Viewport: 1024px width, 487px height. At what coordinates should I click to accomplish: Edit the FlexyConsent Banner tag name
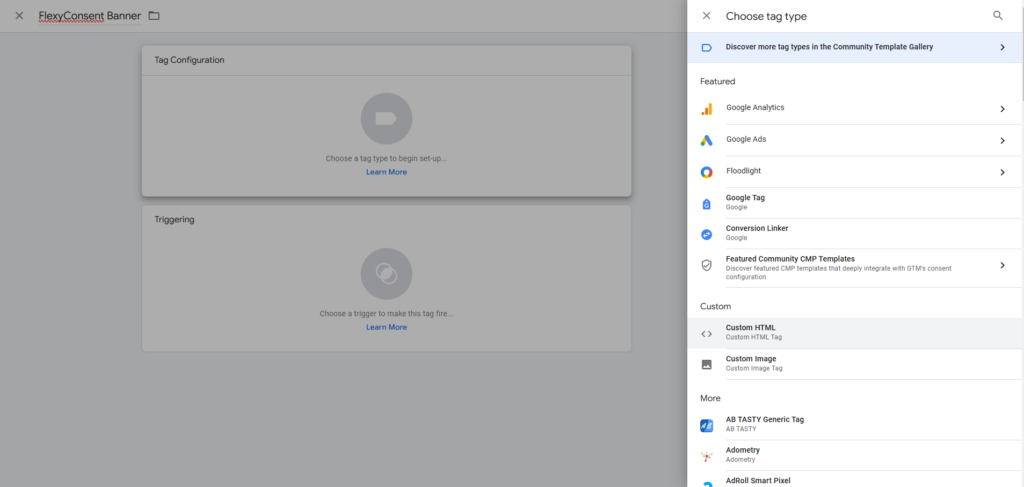coord(89,16)
